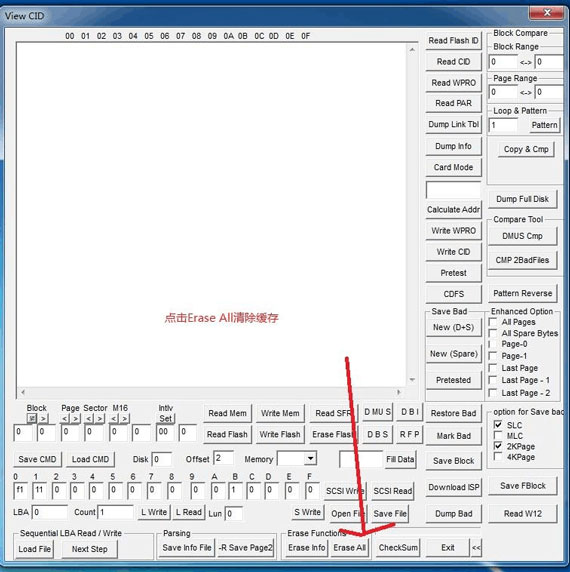Click the Dump Full Disk button

click(522, 199)
